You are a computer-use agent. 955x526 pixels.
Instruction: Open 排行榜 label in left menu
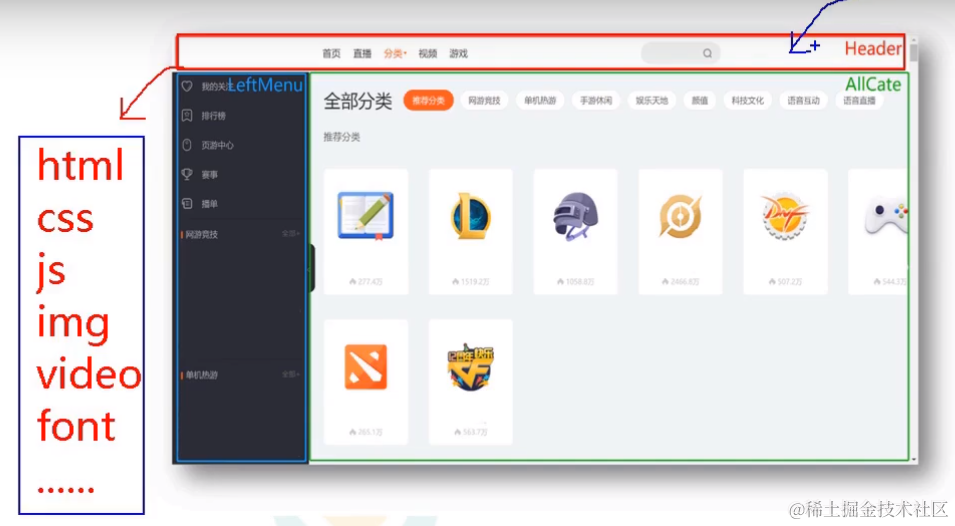click(x=214, y=116)
